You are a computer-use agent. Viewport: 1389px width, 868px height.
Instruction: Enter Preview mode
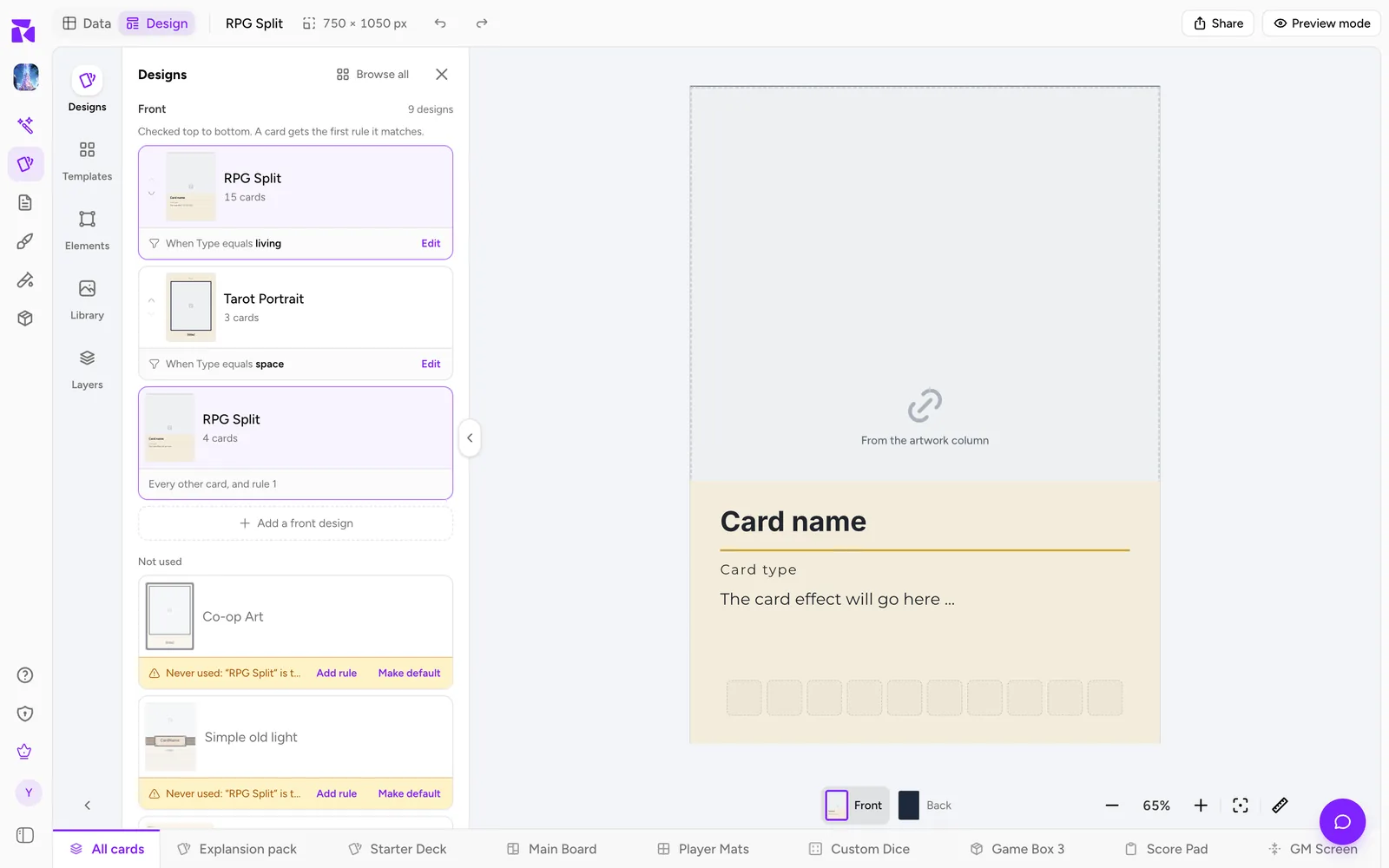[1322, 23]
